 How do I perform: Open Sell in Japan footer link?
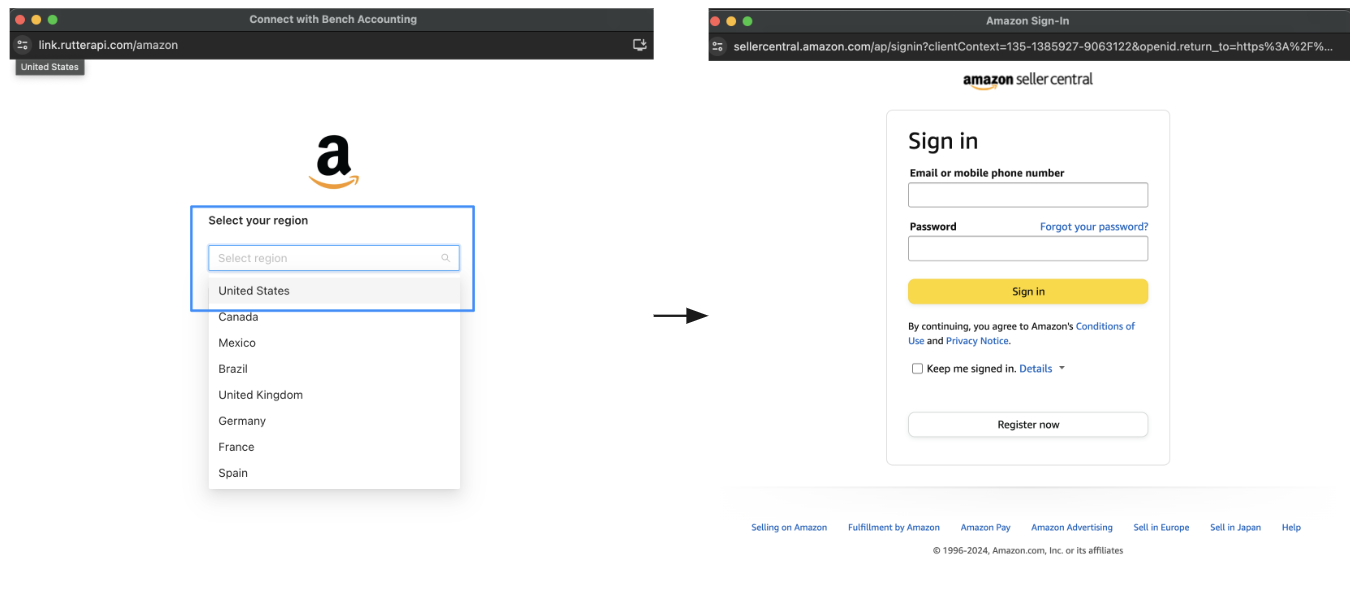pos(1235,527)
